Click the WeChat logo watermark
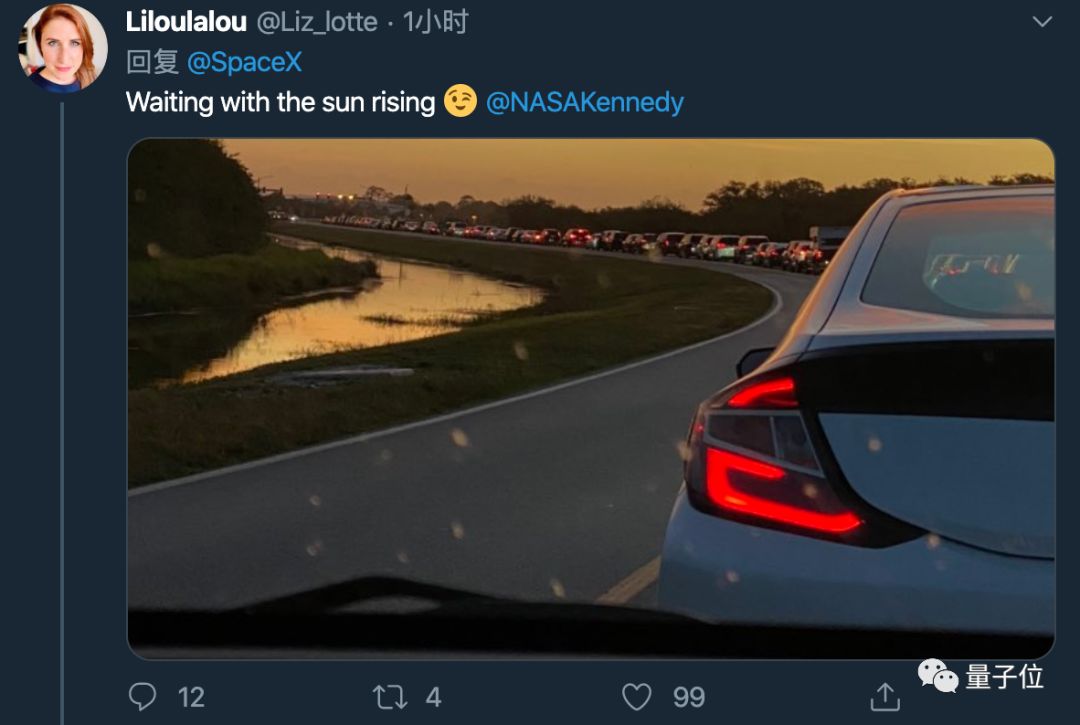This screenshot has height=725, width=1080. (x=938, y=678)
